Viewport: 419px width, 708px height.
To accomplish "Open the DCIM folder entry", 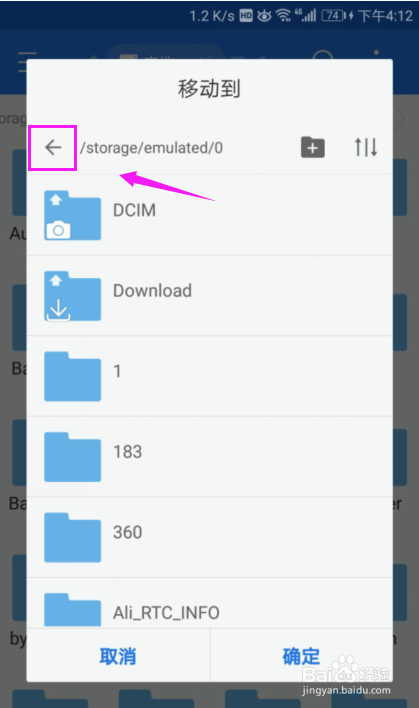I will point(209,215).
